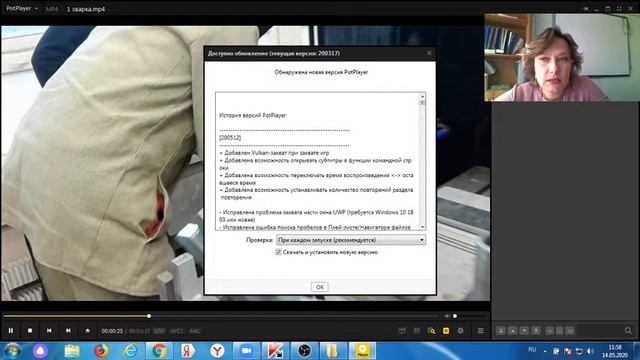Adjust the volume slider
Image resolution: width=640 pixels, height=360 pixels.
click(x=469, y=316)
